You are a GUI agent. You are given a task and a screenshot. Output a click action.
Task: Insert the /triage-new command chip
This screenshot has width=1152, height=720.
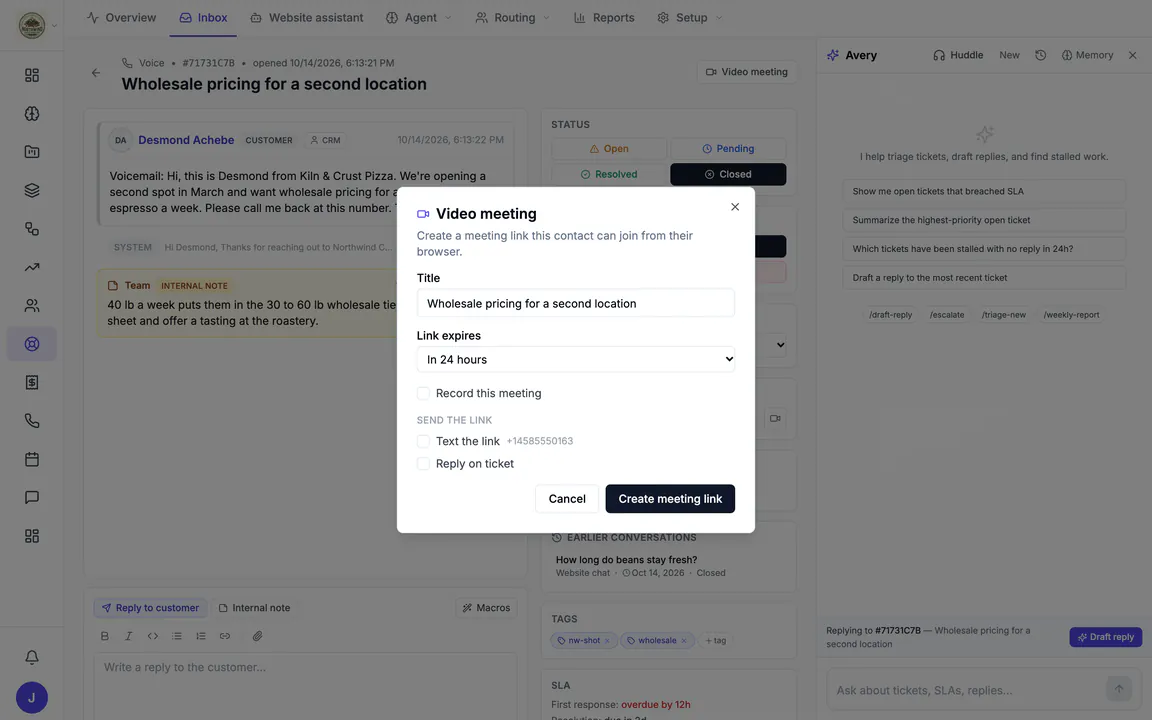[x=1004, y=314]
